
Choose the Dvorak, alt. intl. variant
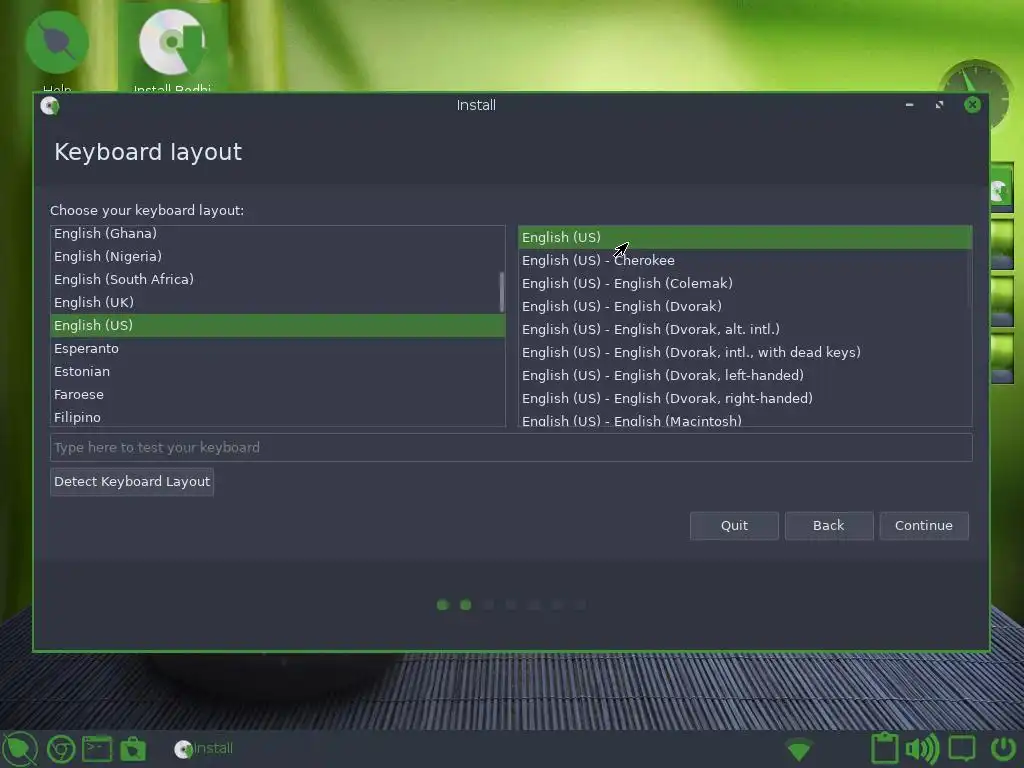(x=744, y=329)
